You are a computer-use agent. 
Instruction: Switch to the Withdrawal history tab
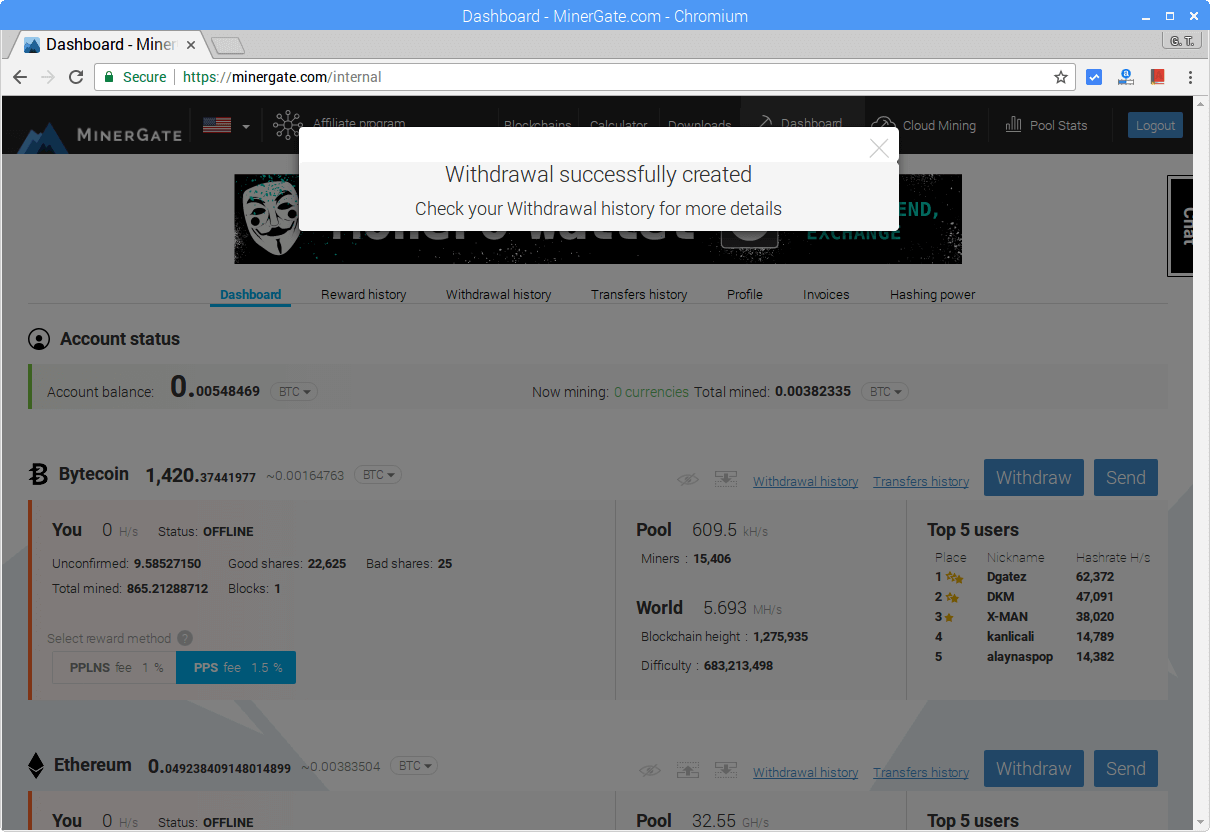pyautogui.click(x=498, y=294)
